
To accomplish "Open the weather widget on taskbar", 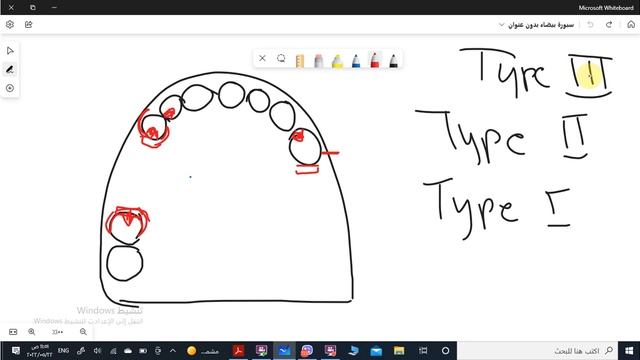I will 203,351.
